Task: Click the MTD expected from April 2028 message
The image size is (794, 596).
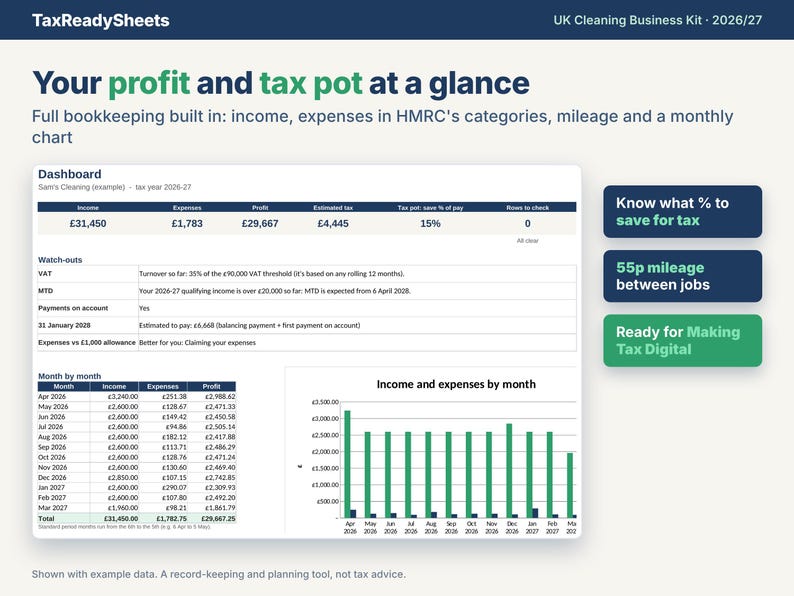Action: click(x=274, y=291)
